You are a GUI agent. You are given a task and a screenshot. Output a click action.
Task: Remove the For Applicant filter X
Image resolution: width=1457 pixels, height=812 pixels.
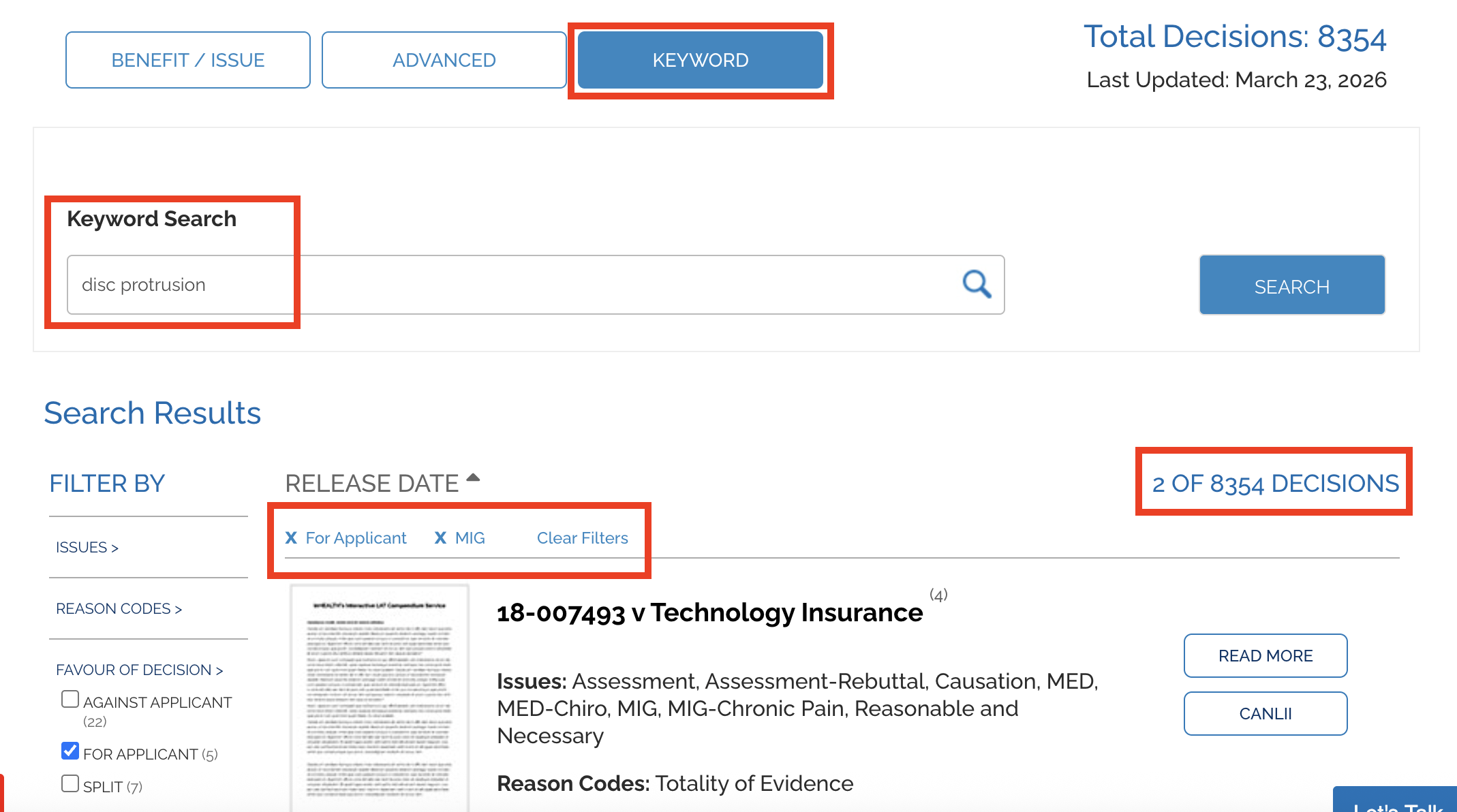tap(291, 538)
